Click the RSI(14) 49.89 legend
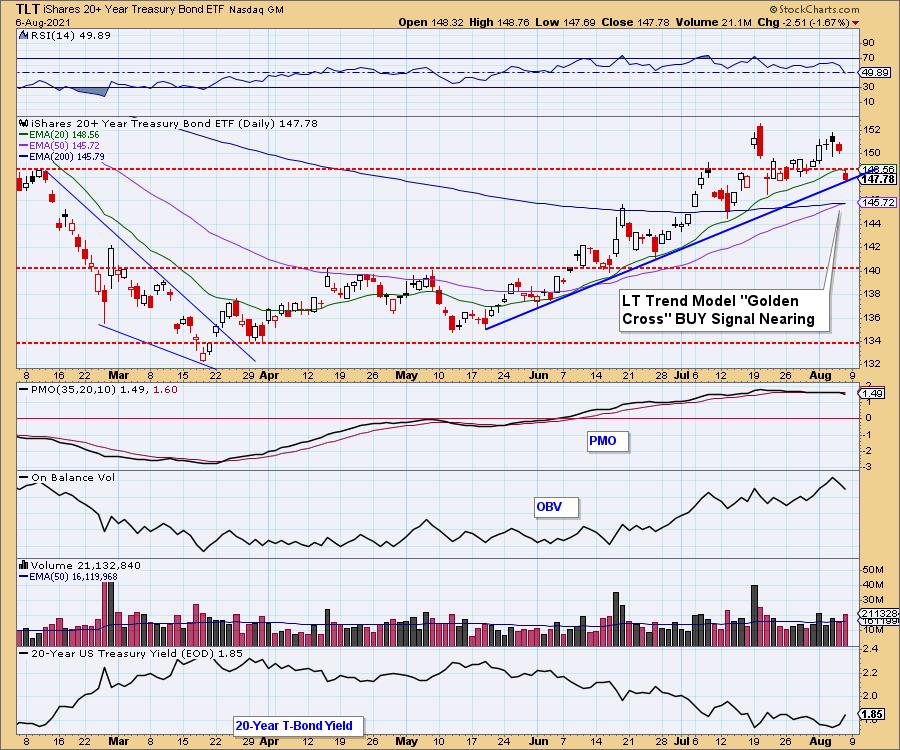Viewport: 900px width, 750px height. [70, 36]
